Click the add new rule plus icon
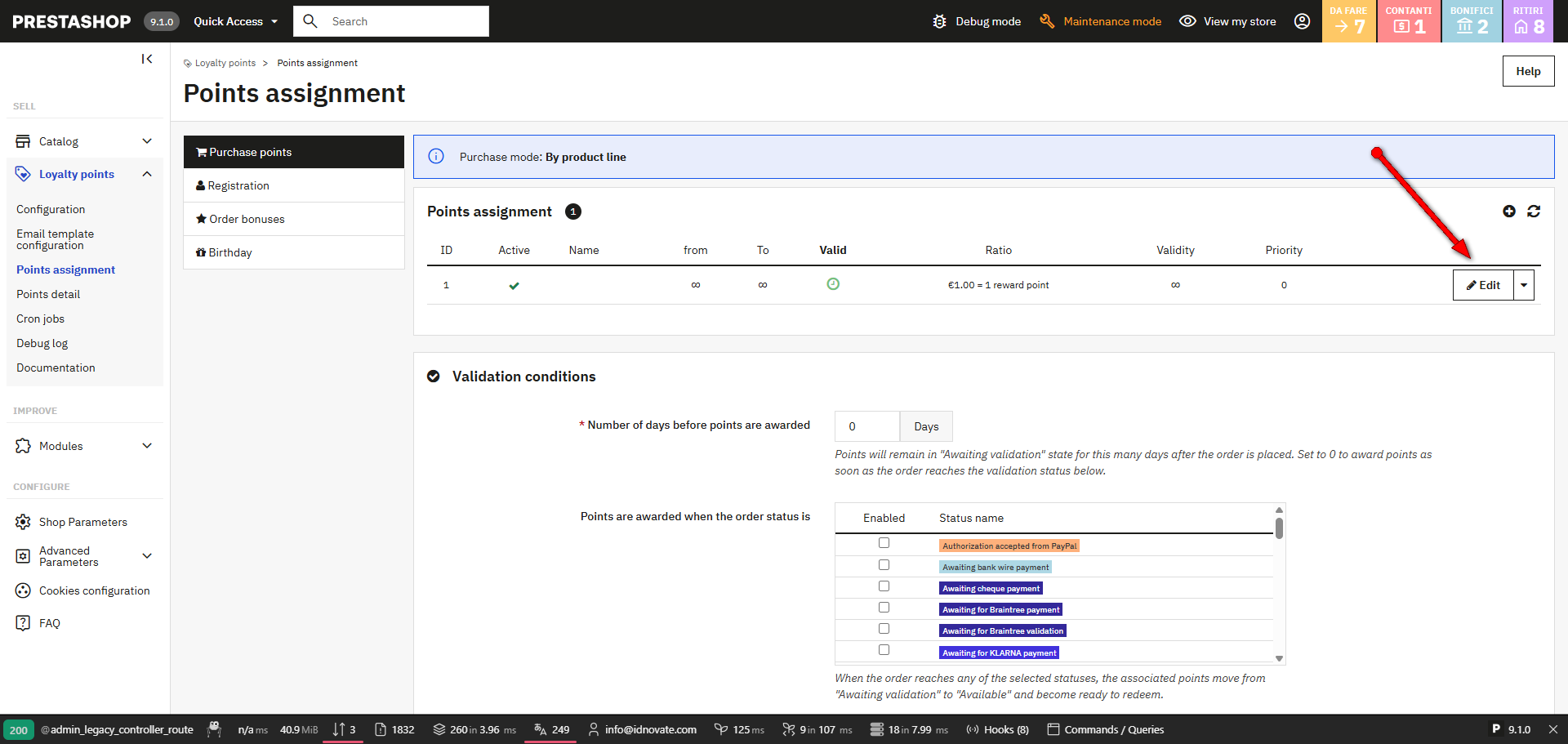 [x=1508, y=212]
